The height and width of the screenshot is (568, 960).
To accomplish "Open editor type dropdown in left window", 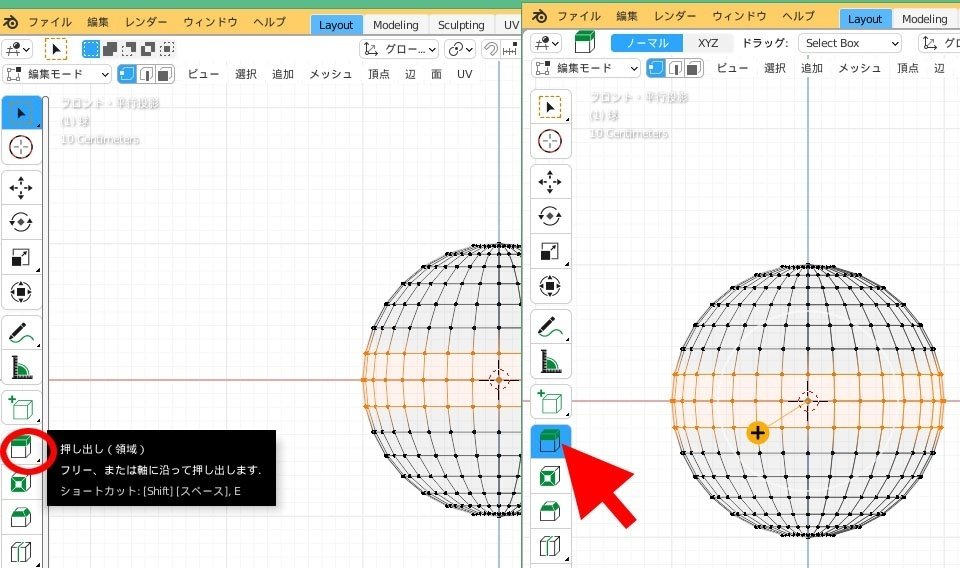I will 17,49.
